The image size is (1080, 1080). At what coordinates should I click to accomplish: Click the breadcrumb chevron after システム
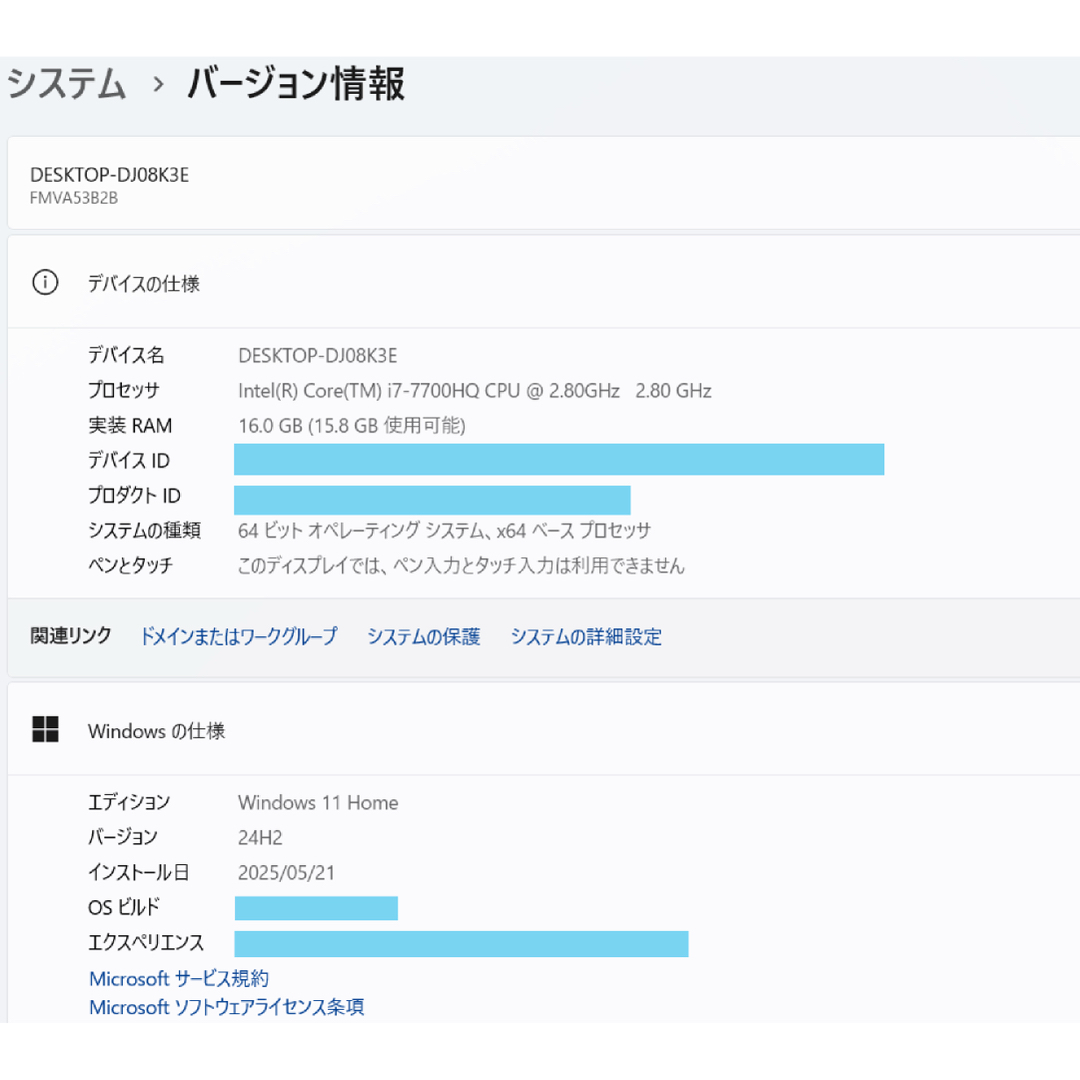158,84
